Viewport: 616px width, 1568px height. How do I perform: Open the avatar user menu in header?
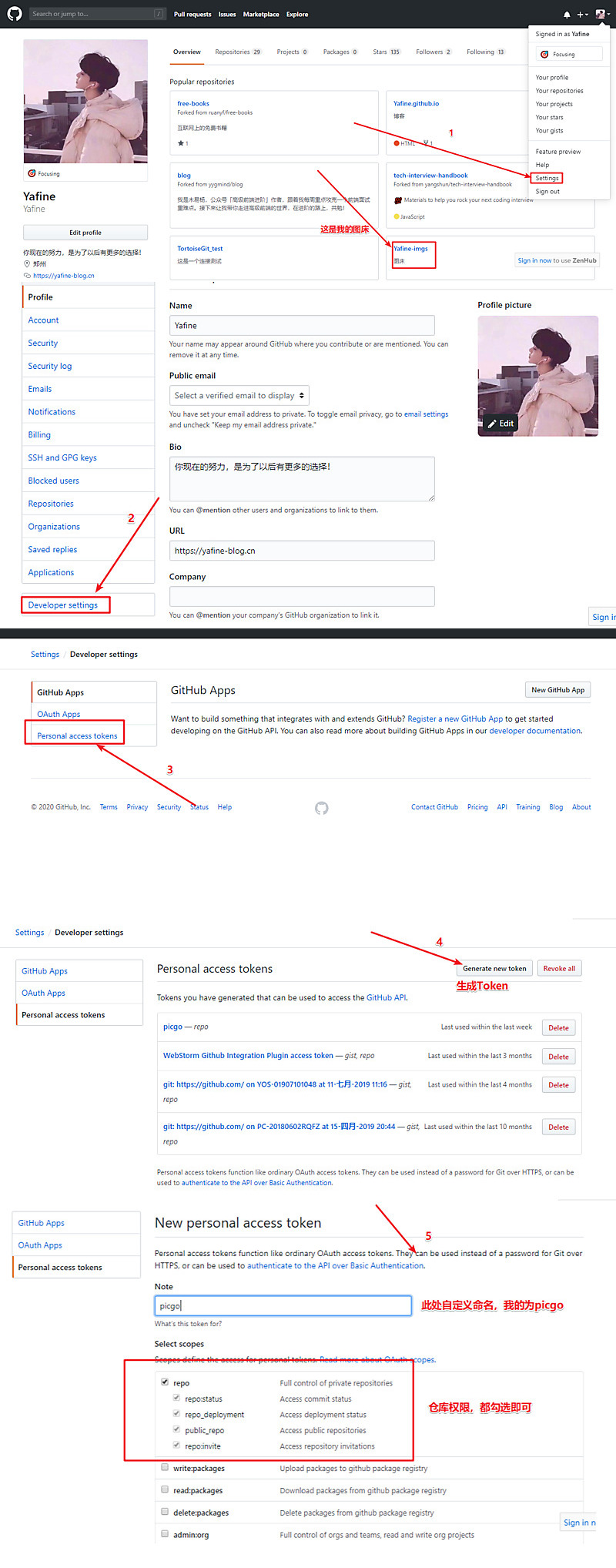[x=601, y=14]
